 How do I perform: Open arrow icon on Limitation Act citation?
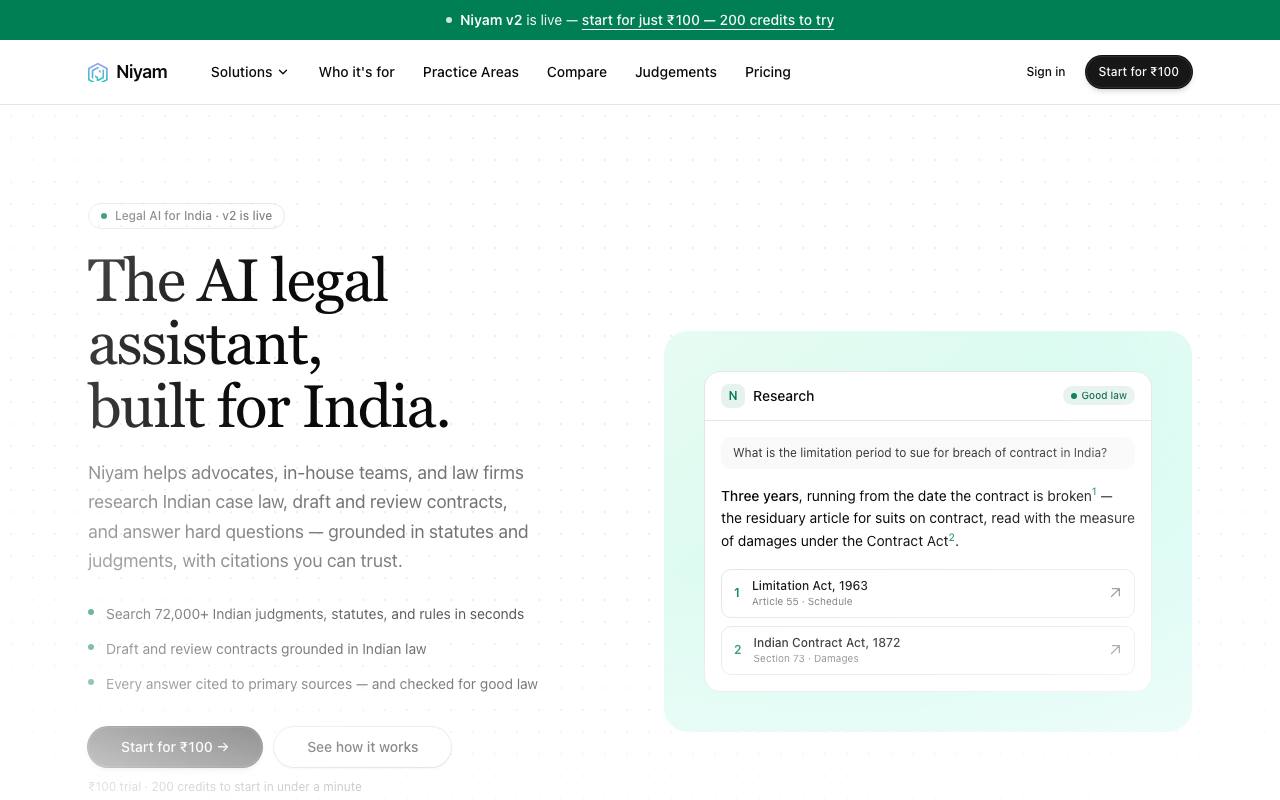click(1115, 593)
